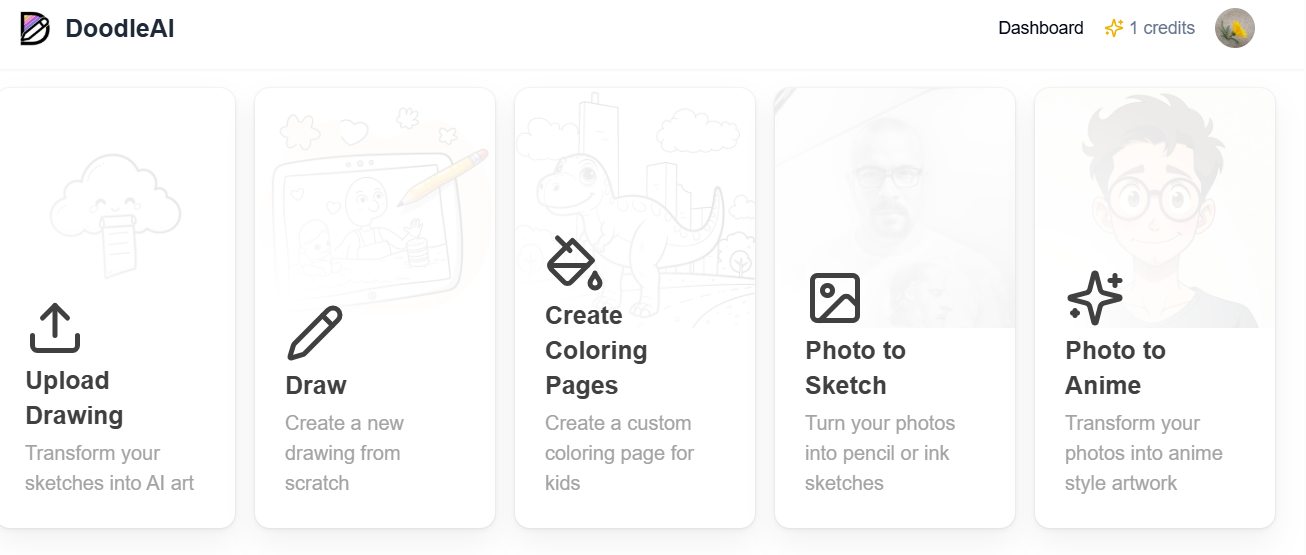
Task: Open the Dashboard link
Action: pos(1041,28)
